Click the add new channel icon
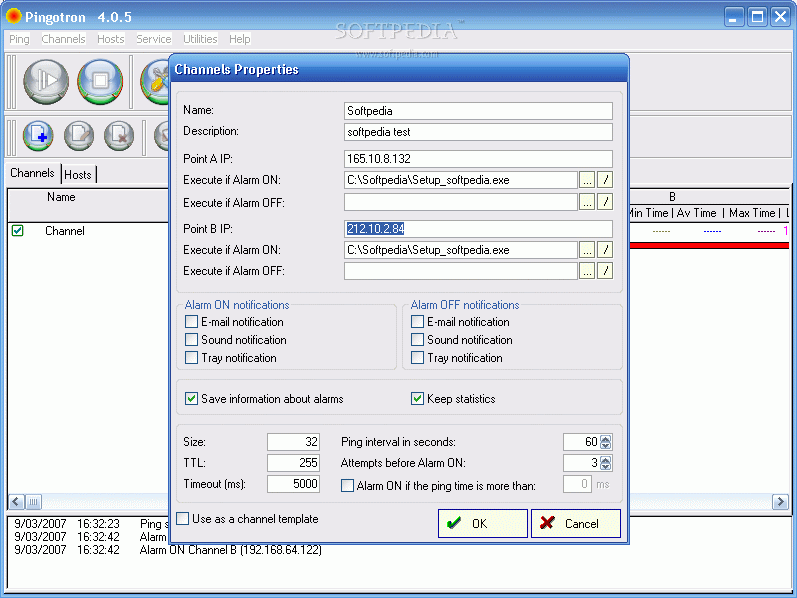797x598 pixels. click(x=38, y=136)
